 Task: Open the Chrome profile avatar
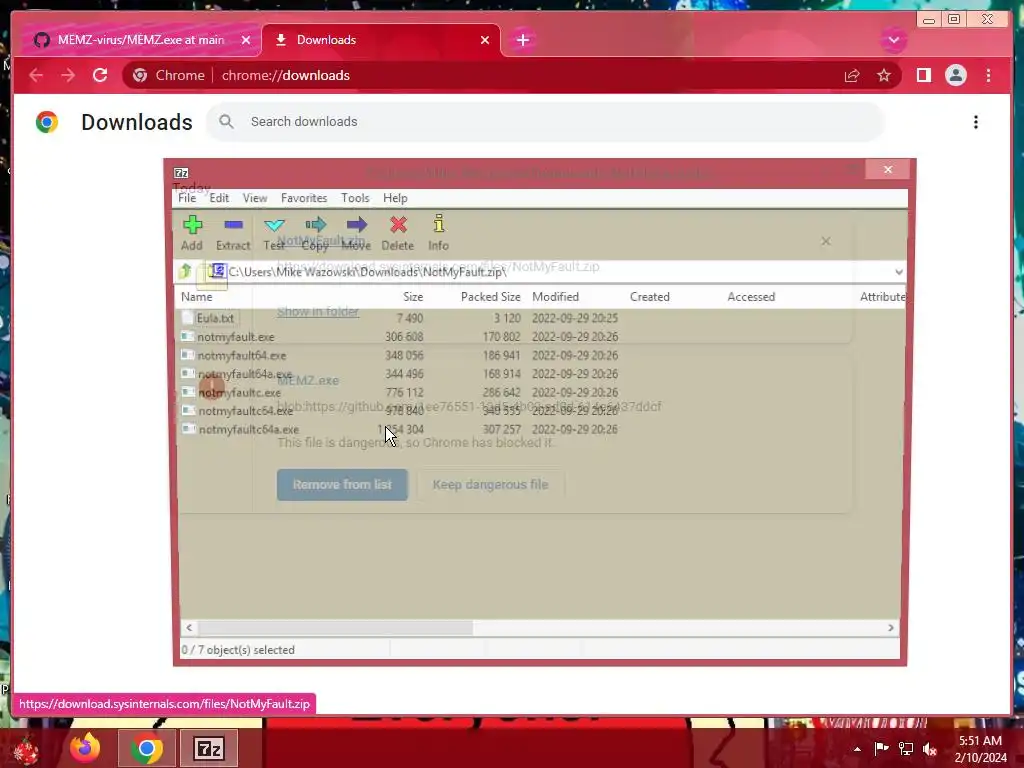point(955,76)
